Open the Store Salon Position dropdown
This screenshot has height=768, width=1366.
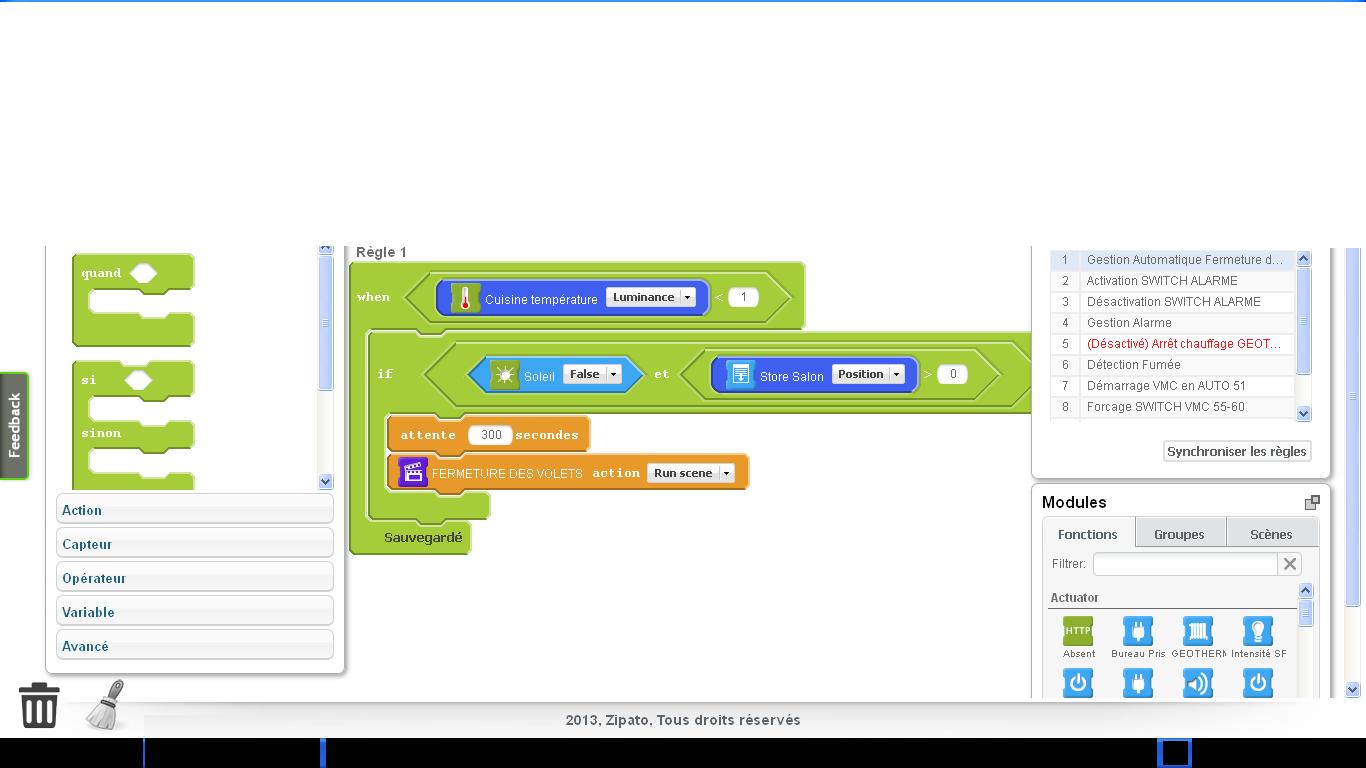click(x=868, y=374)
